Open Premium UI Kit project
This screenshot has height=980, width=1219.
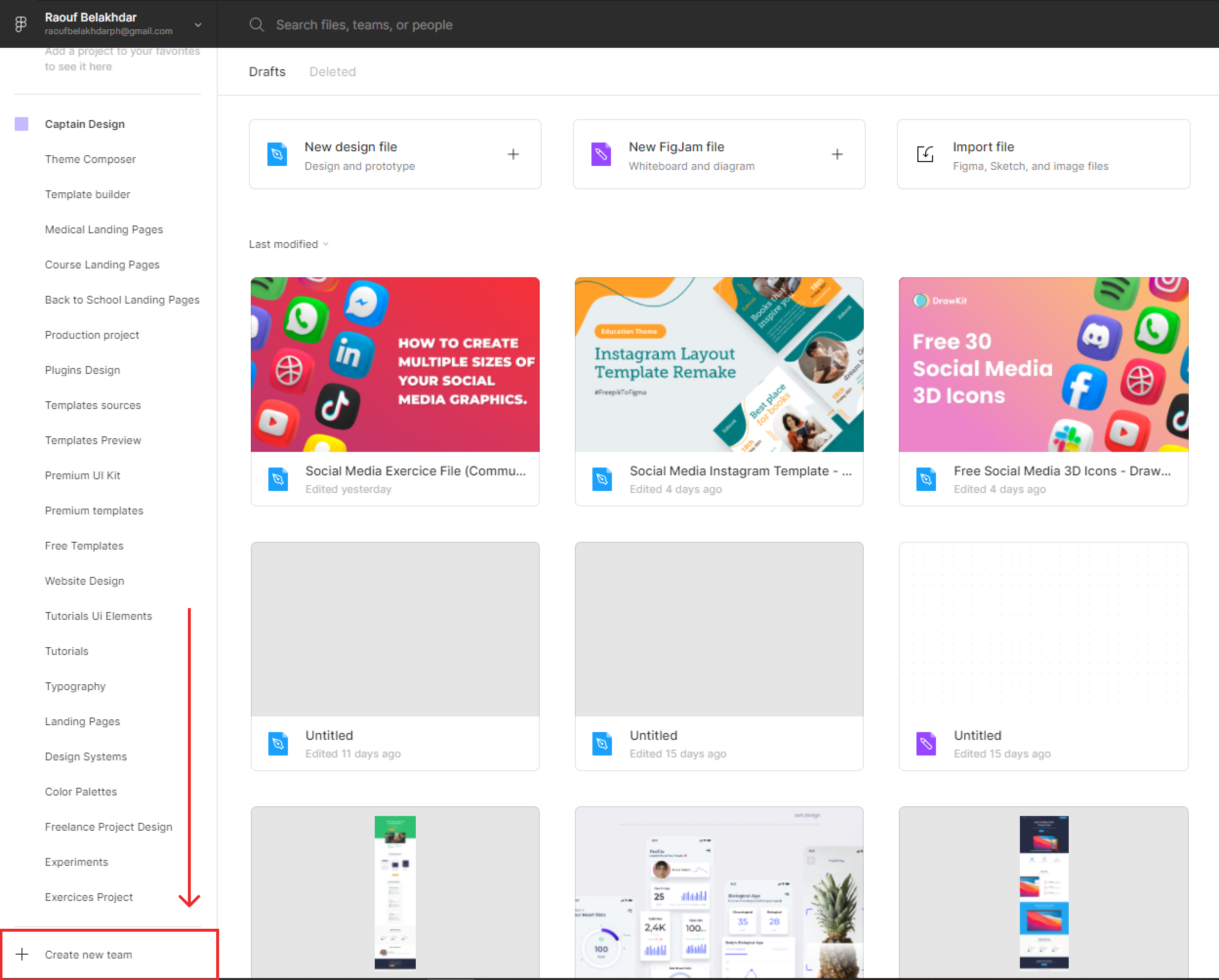point(82,475)
